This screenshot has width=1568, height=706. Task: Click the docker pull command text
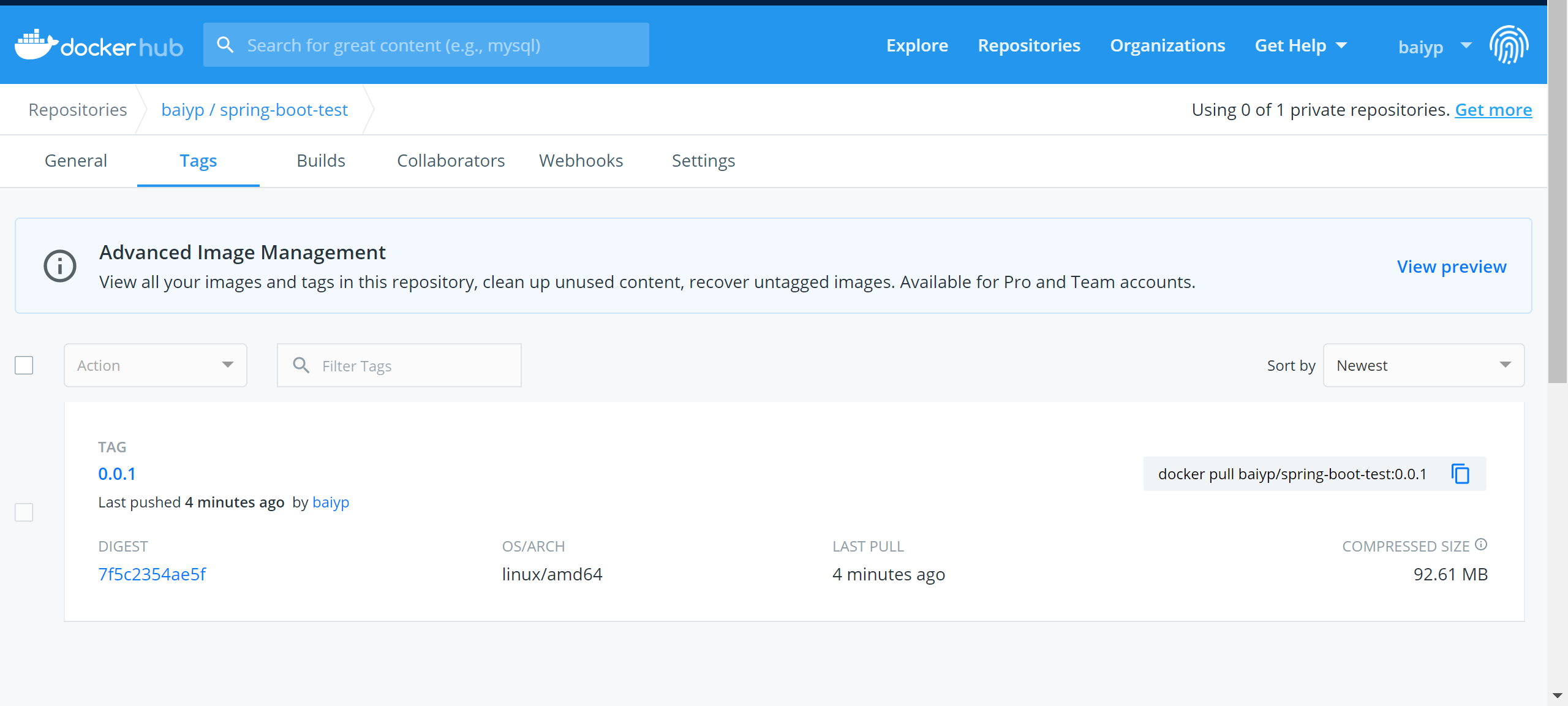1292,474
